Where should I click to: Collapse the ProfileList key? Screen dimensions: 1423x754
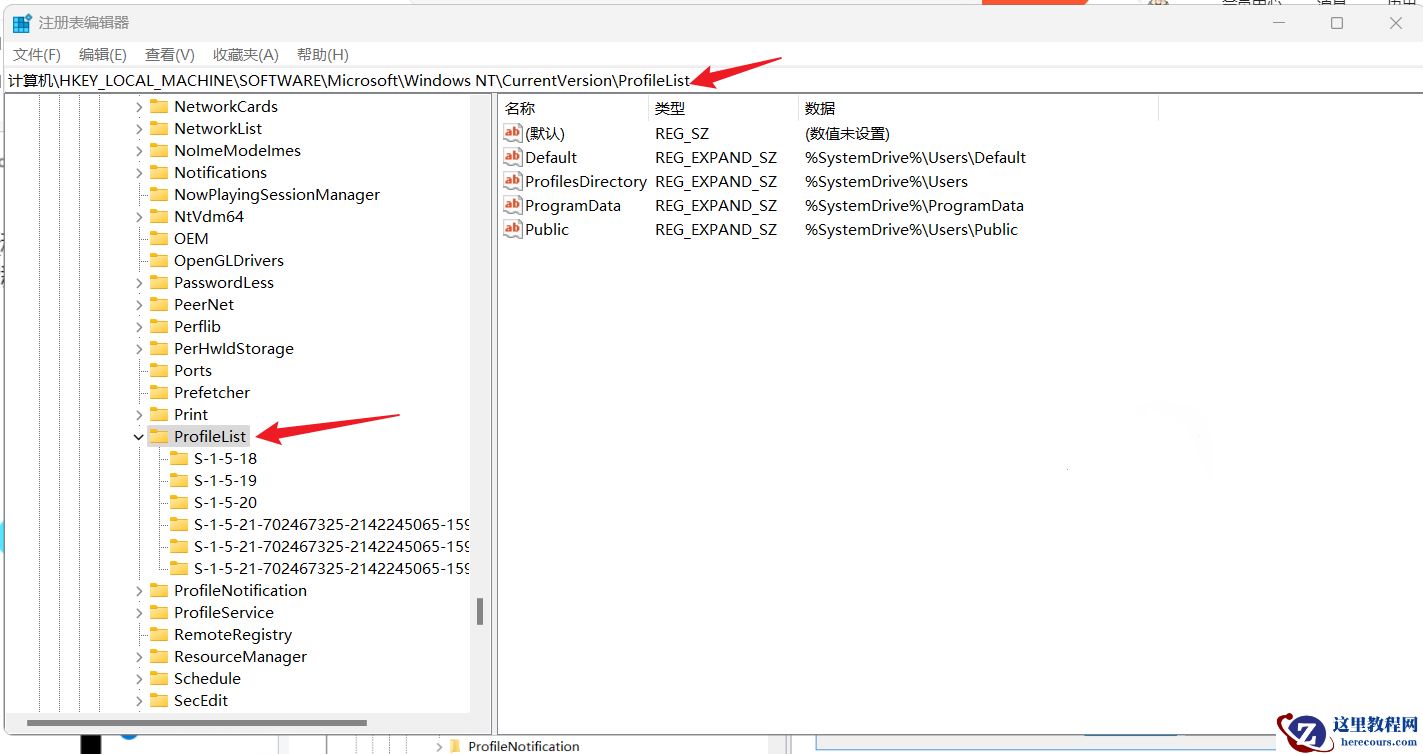coord(138,436)
